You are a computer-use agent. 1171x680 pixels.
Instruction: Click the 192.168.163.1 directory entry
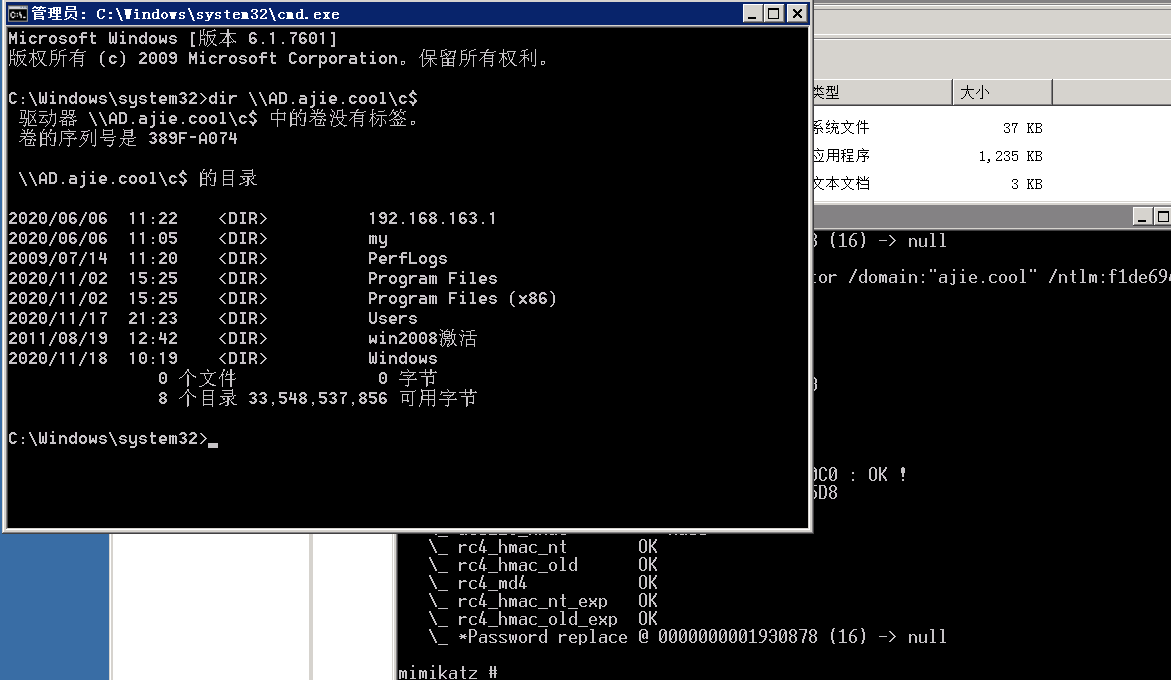(432, 219)
